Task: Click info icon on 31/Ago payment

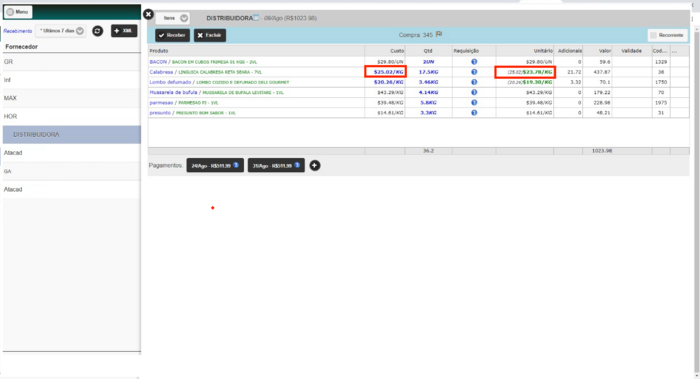Action: tap(297, 165)
